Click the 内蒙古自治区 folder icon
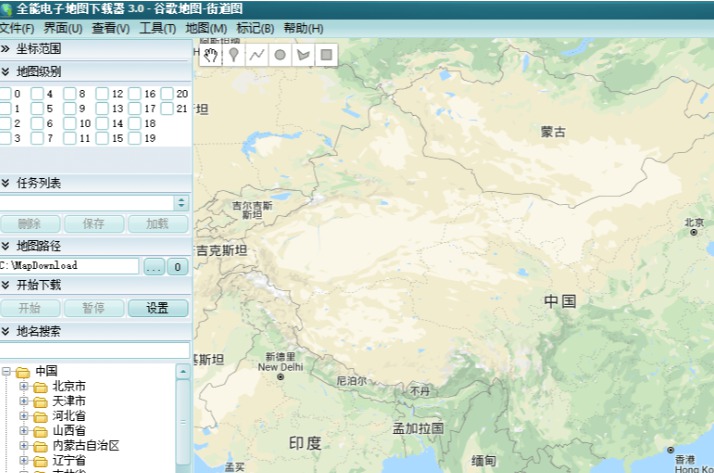The height and width of the screenshot is (473, 714). [x=40, y=447]
